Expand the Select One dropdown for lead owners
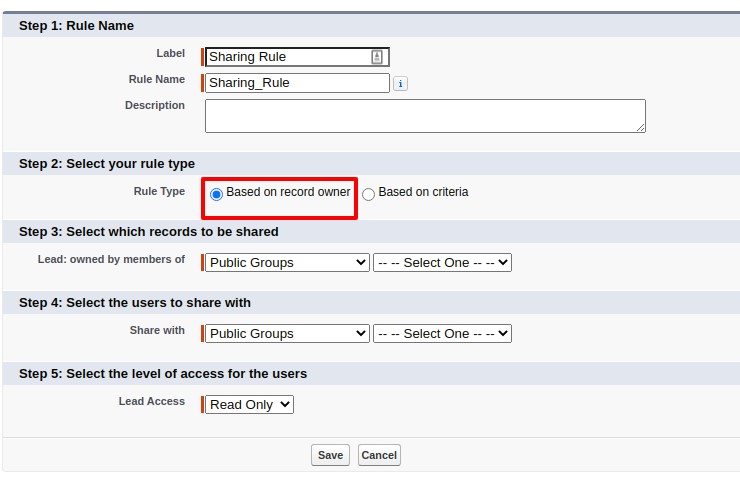This screenshot has width=740, height=488. pos(442,263)
